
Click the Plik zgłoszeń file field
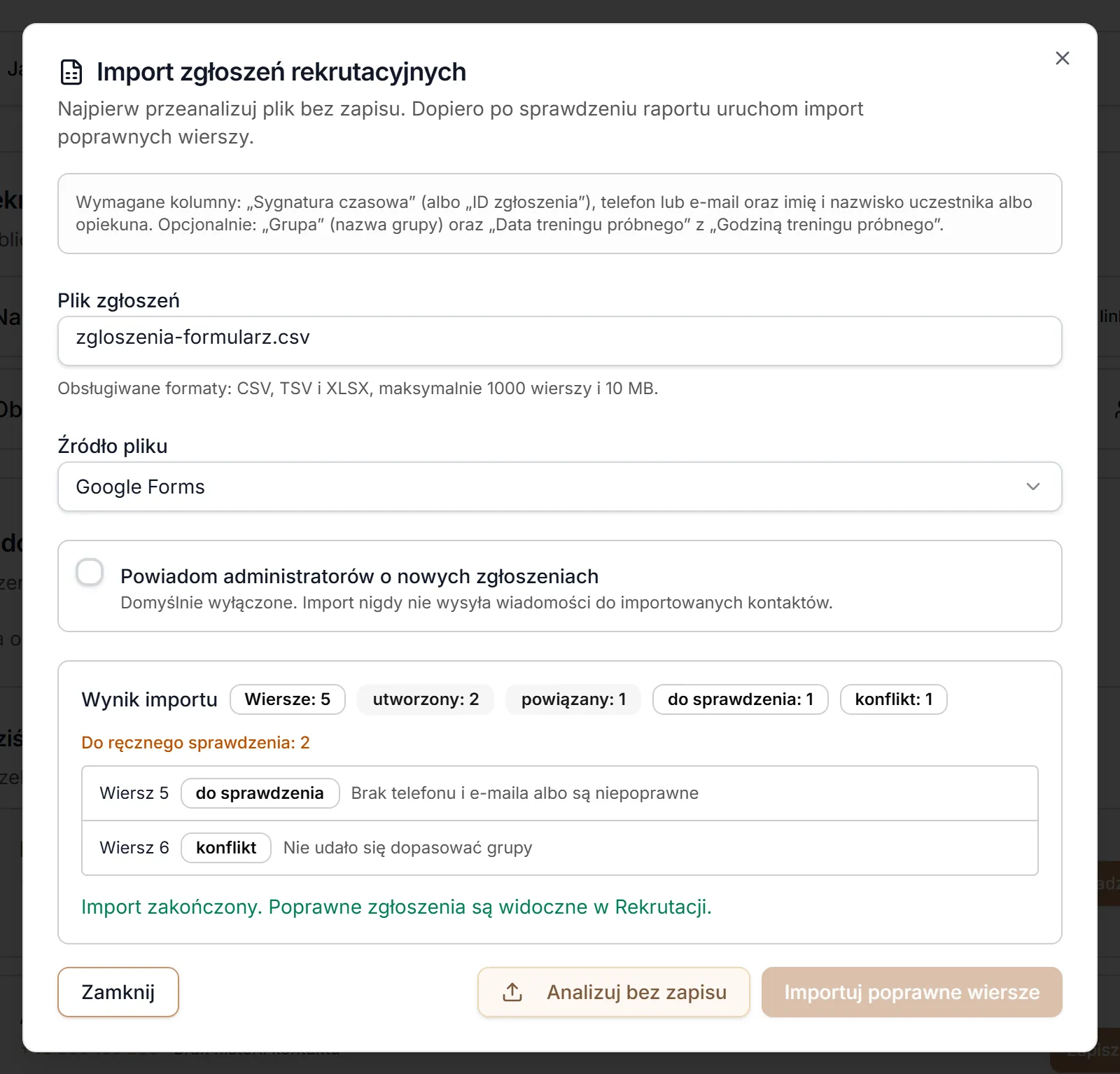(x=559, y=341)
